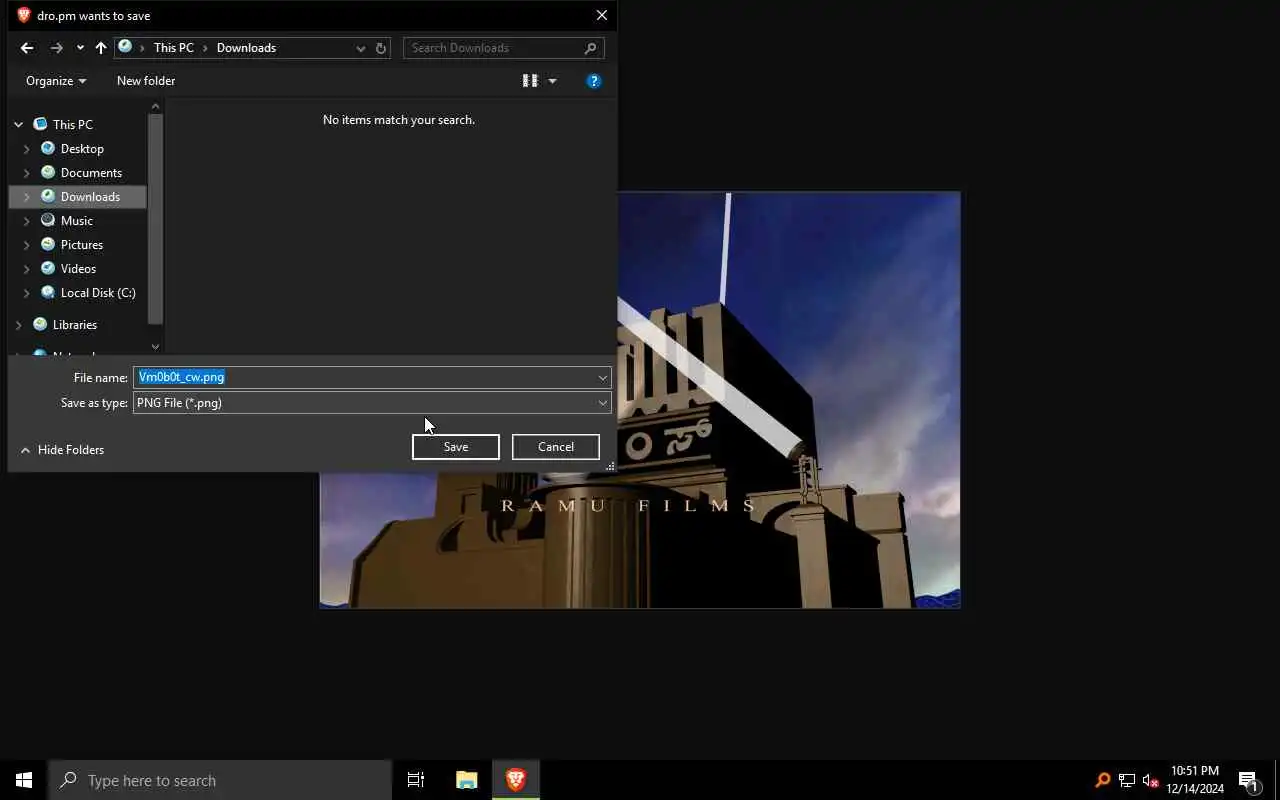
Task: Expand the Documents tree node
Action: pyautogui.click(x=27, y=173)
